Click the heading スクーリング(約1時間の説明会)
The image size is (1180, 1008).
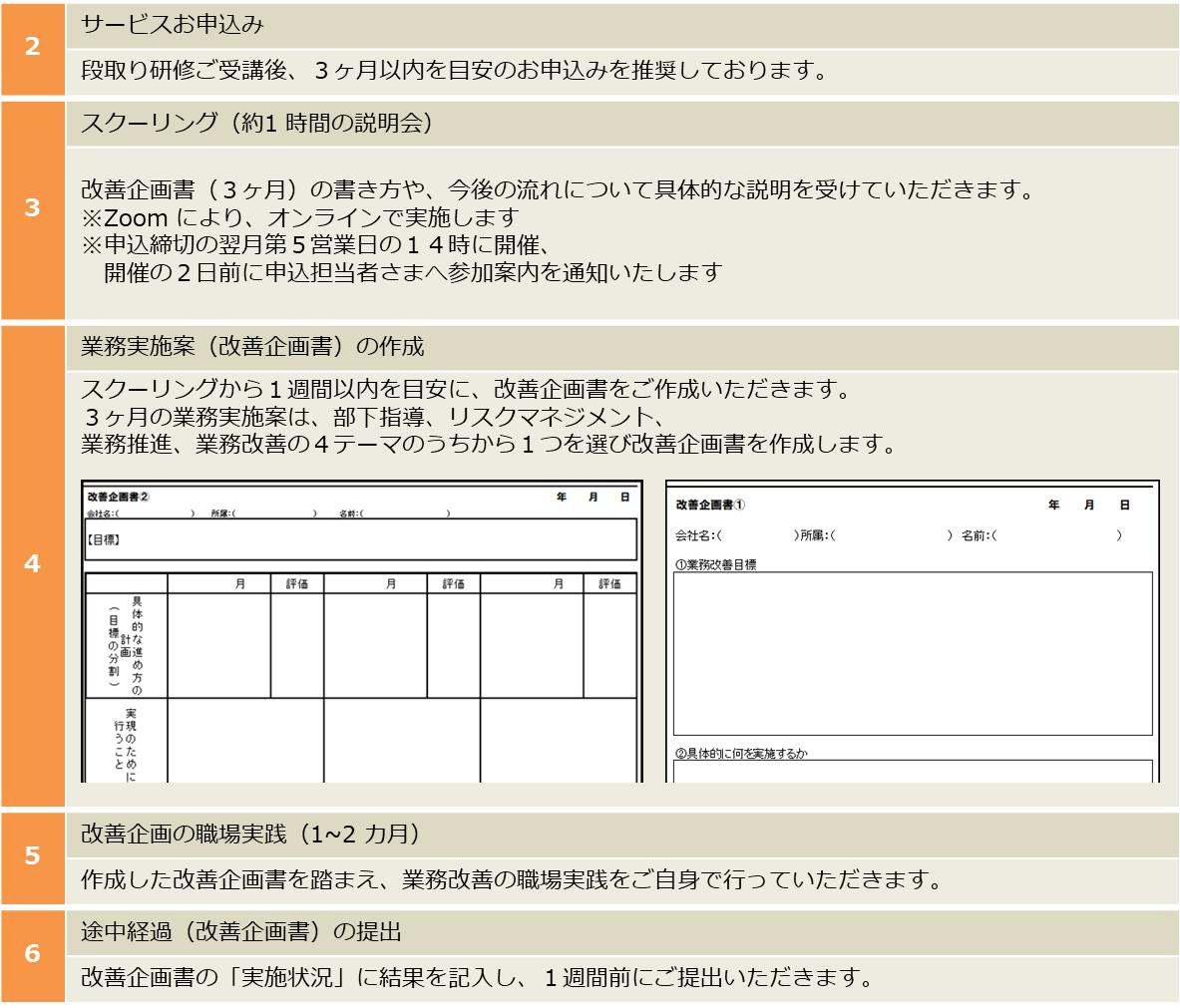point(257,123)
